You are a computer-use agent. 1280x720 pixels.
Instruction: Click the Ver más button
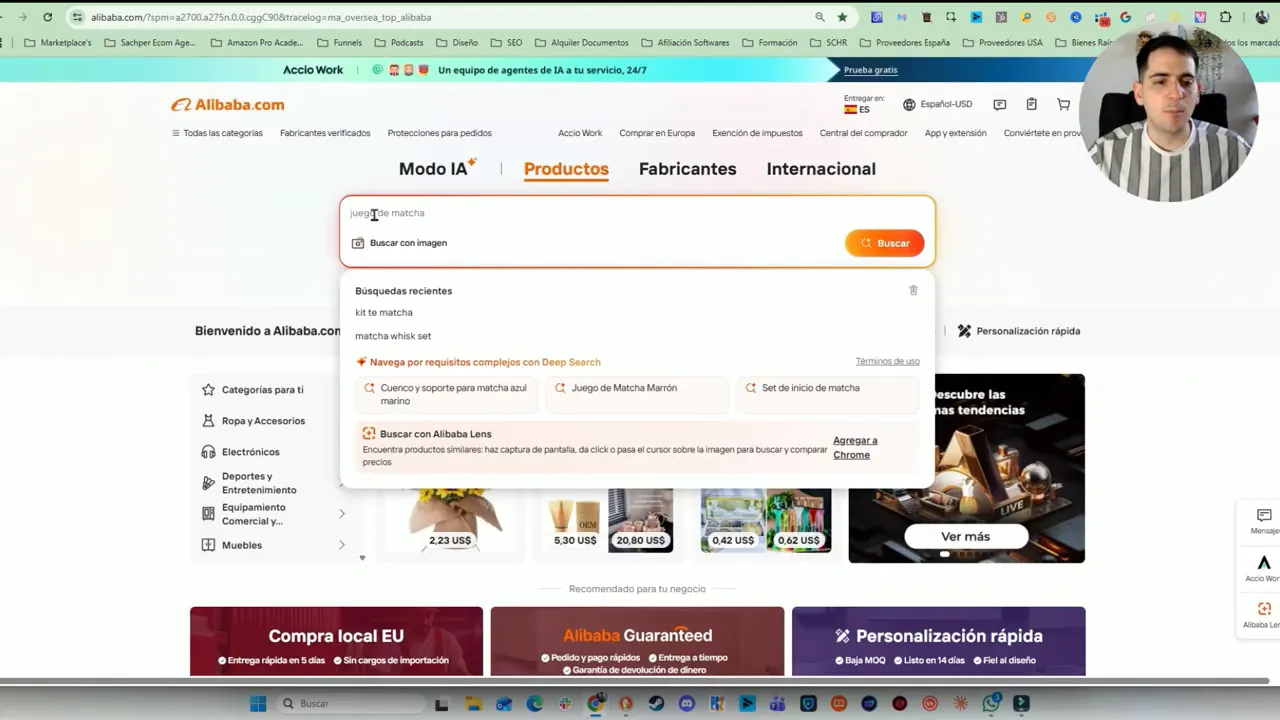(x=966, y=537)
